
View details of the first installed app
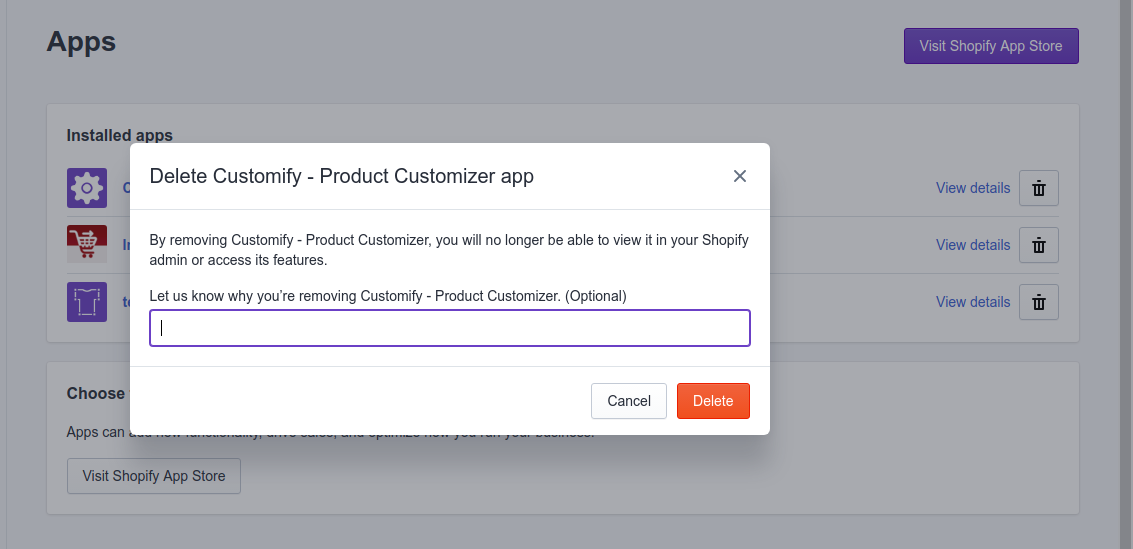(973, 188)
